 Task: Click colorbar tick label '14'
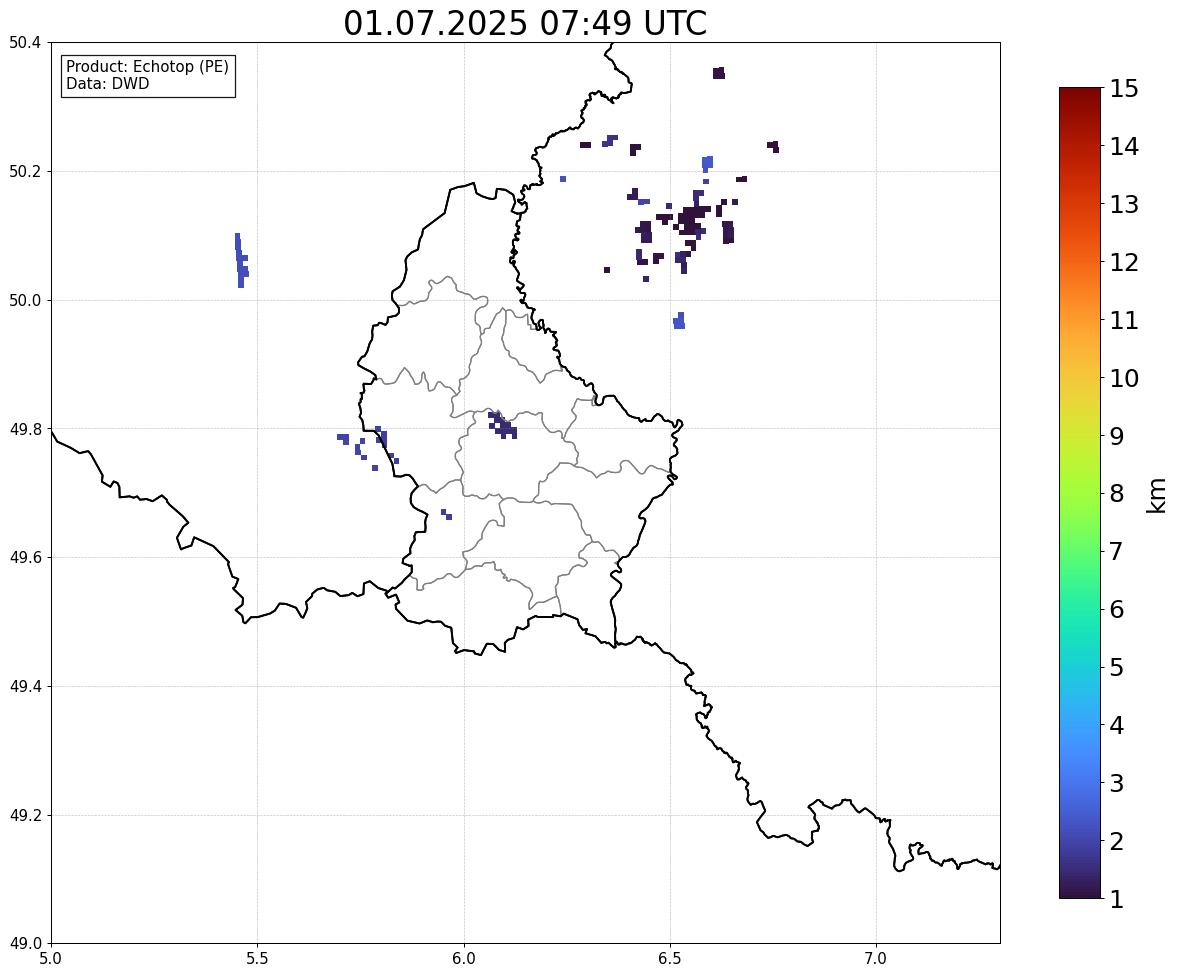(x=1124, y=147)
